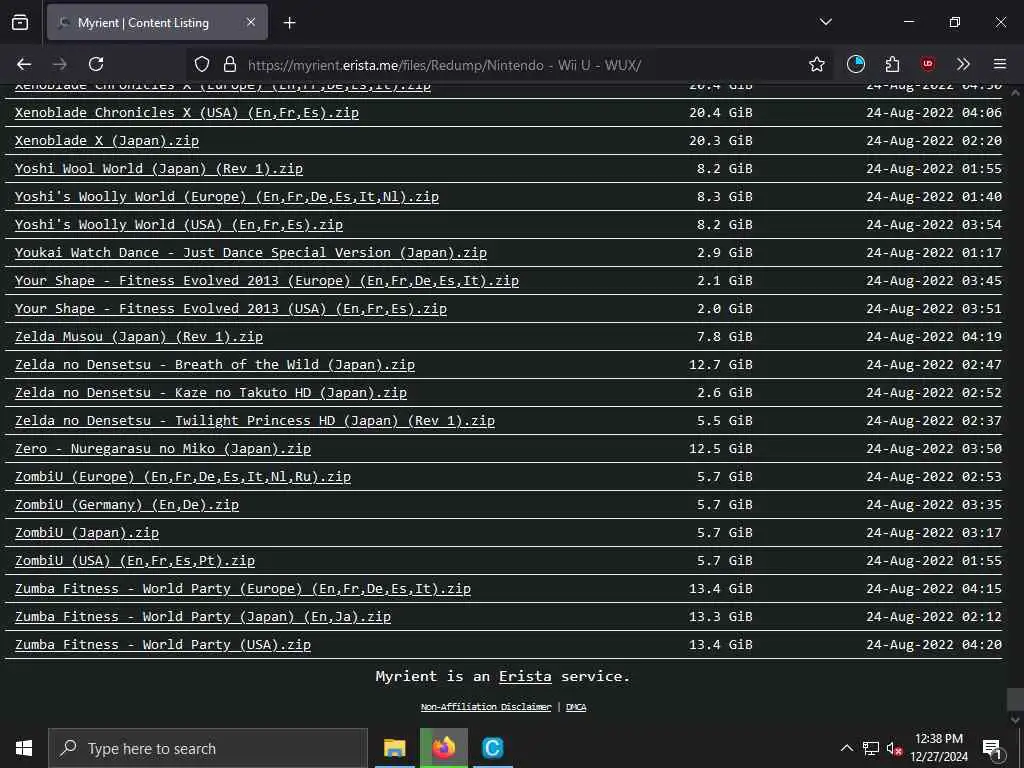1024x768 pixels.
Task: Download Zelda no Densetsu Breath of the Wild
Action: pos(215,365)
